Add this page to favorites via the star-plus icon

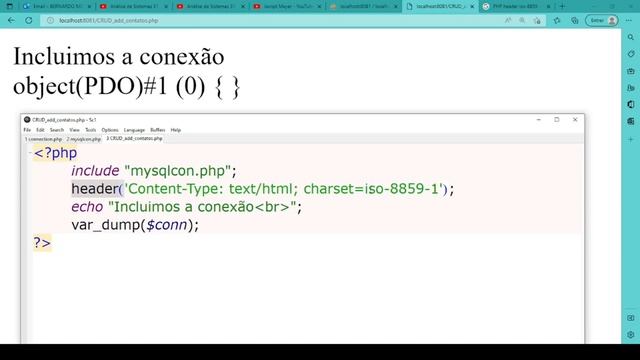(x=537, y=20)
